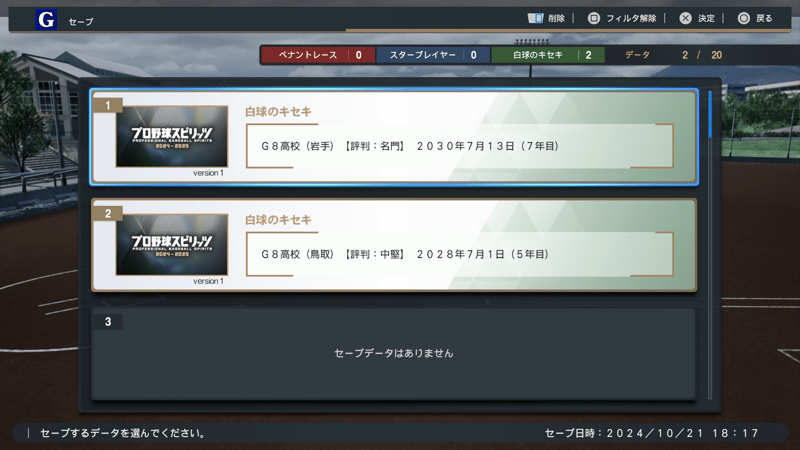The width and height of the screenshot is (800, 450).
Task: Select 削除 delete option
Action: coord(556,18)
